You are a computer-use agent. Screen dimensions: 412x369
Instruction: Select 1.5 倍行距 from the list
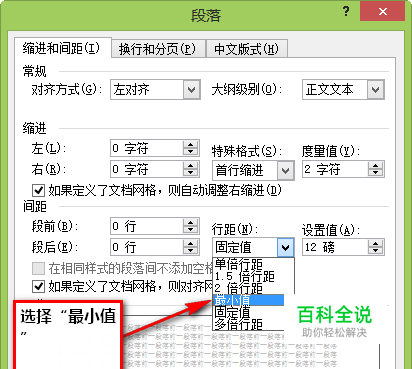[x=253, y=276]
